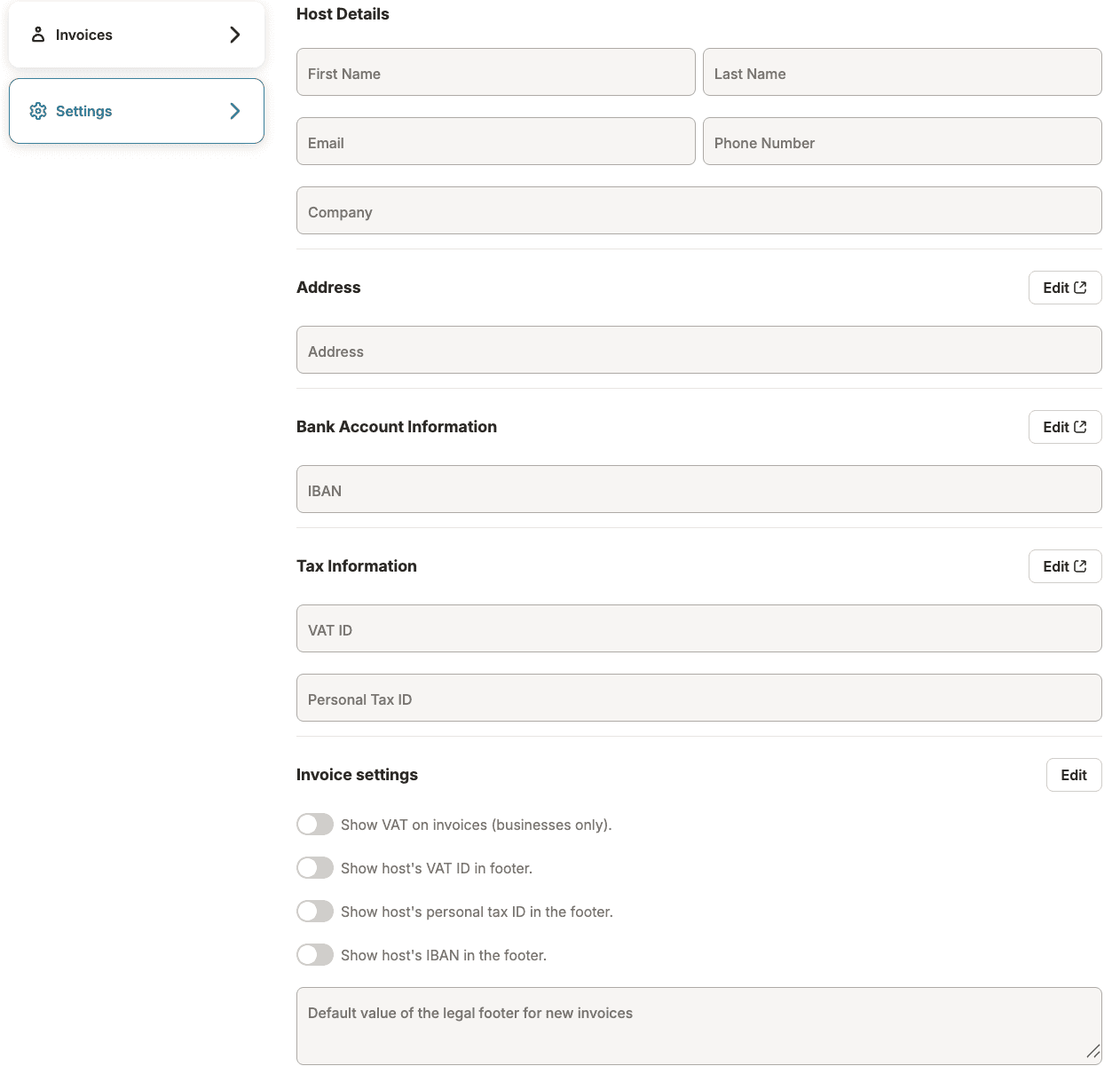Click the VAT ID input field
This screenshot has width=1120, height=1074.
tap(698, 629)
